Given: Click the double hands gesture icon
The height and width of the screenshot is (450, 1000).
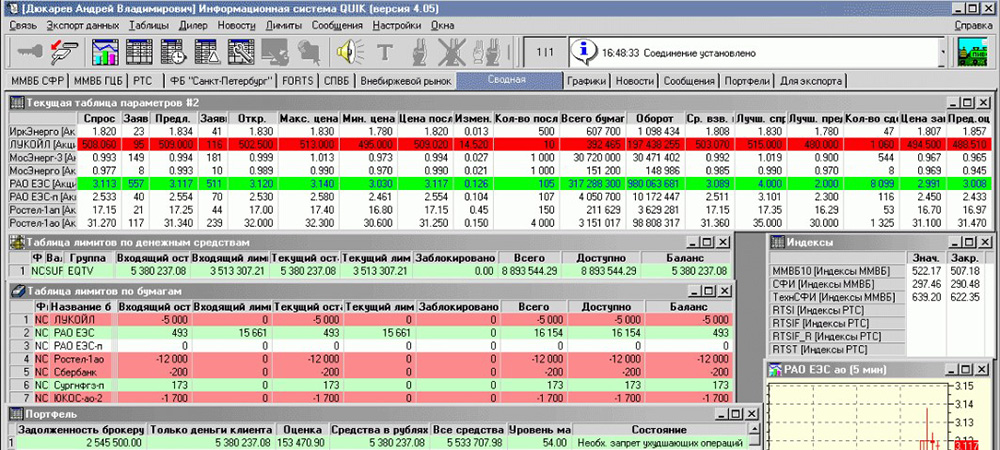Looking at the screenshot, I should (485, 52).
